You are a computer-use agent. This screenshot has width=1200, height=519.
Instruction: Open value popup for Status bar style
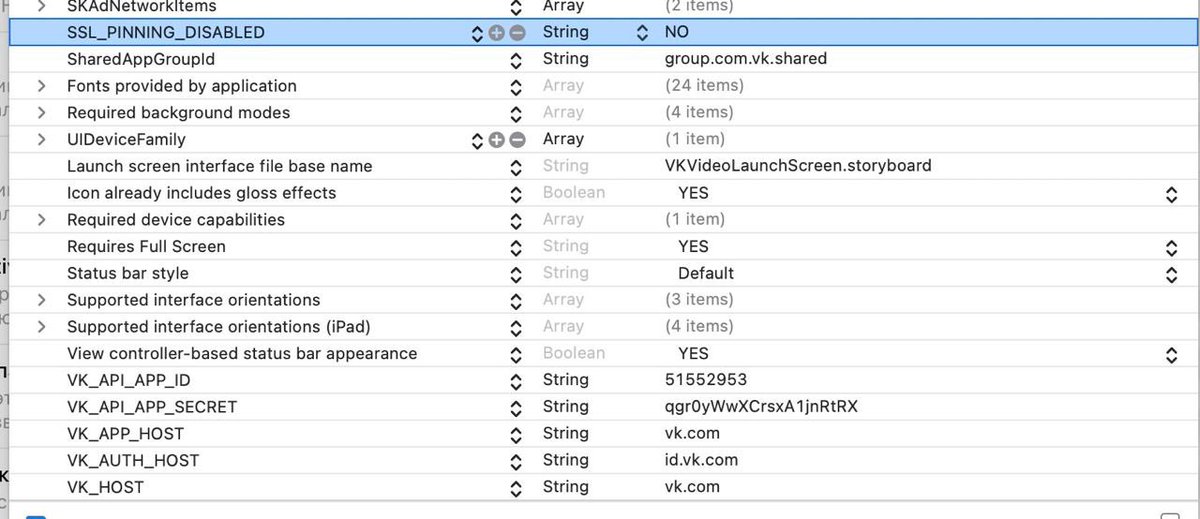(1171, 274)
